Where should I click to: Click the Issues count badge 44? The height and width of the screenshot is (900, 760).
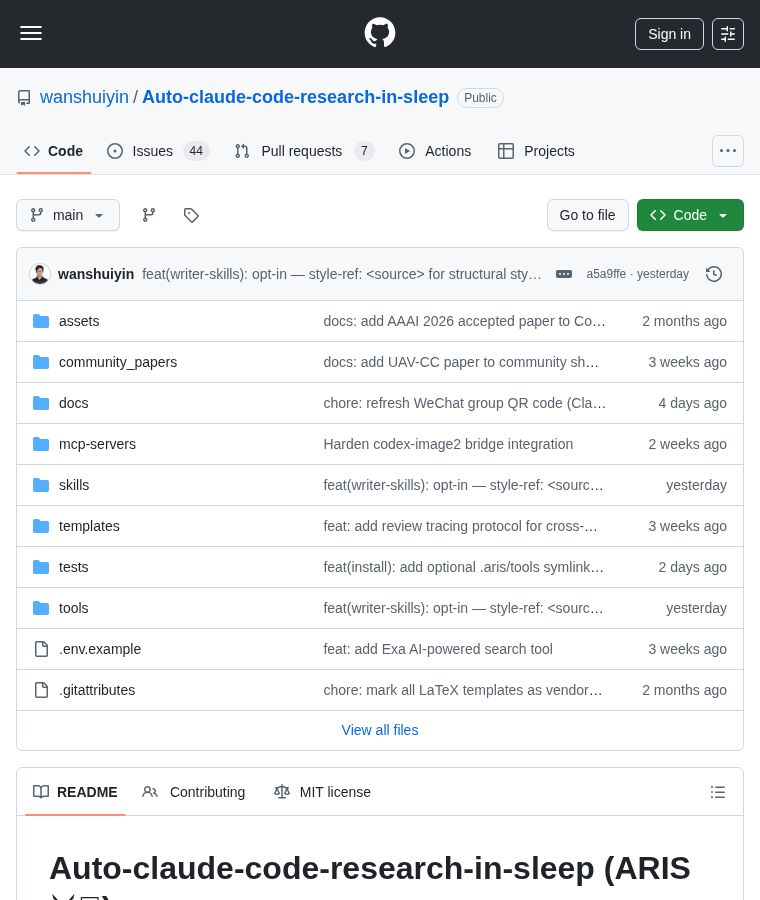pos(196,151)
